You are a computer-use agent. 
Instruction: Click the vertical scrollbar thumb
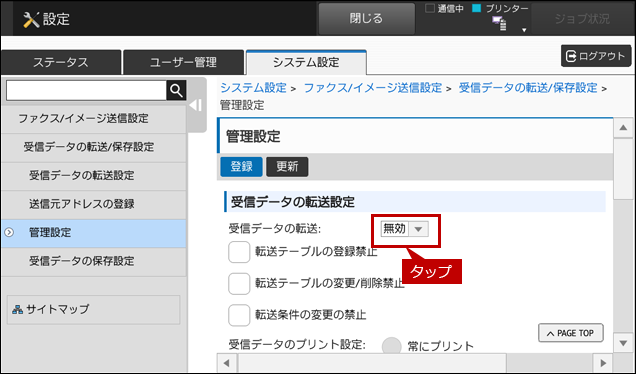pyautogui.click(x=623, y=169)
